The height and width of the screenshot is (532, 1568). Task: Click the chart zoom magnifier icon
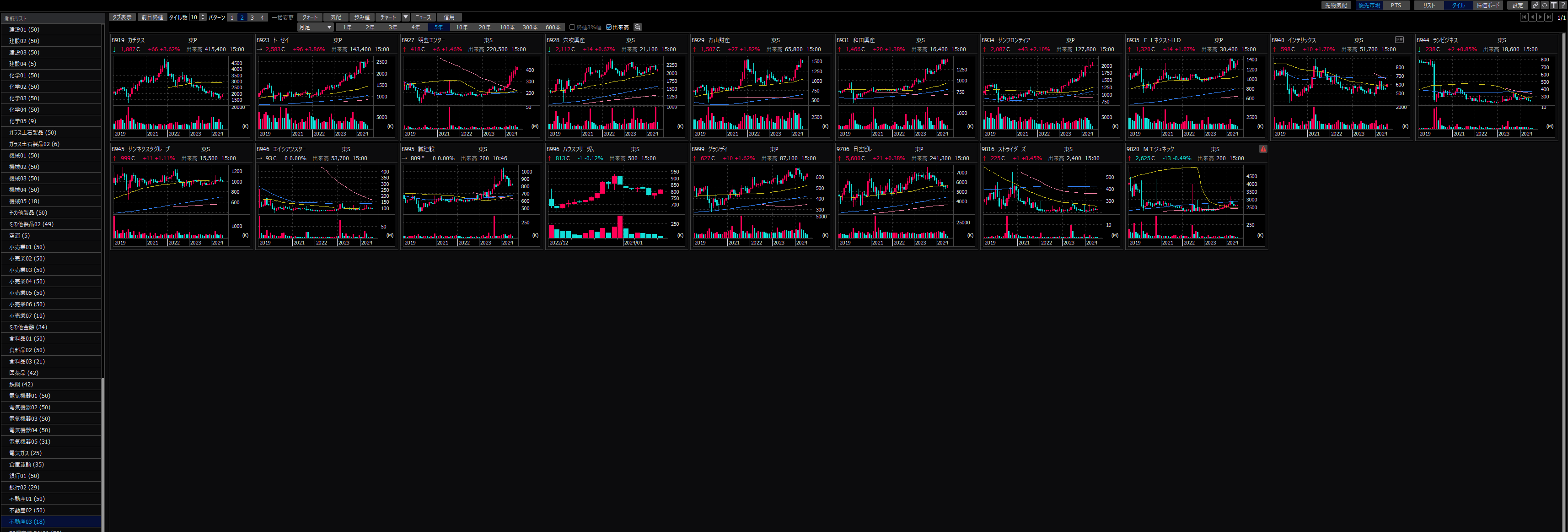pos(637,27)
